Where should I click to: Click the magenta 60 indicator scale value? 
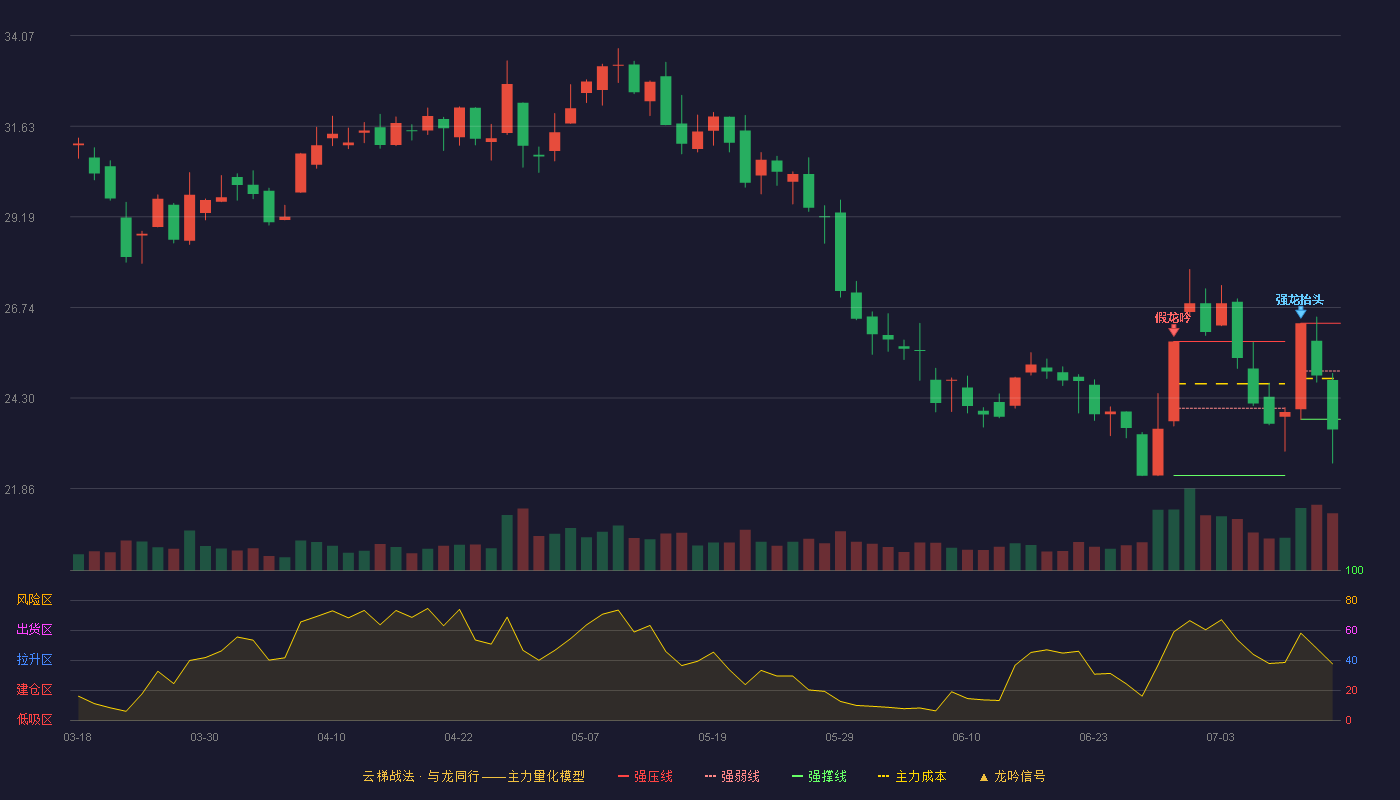(1351, 630)
